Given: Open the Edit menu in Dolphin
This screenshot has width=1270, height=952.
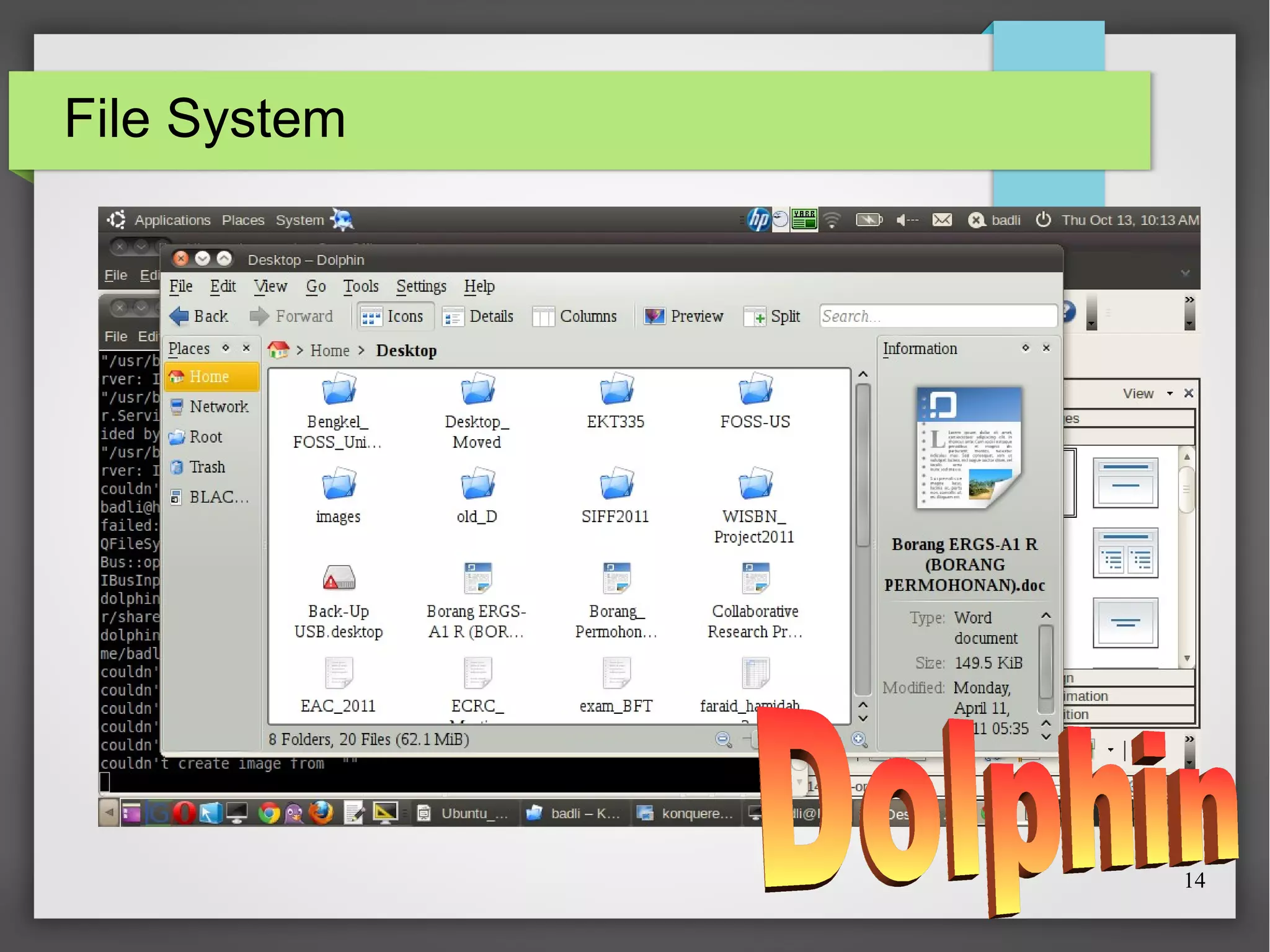Looking at the screenshot, I should [223, 286].
